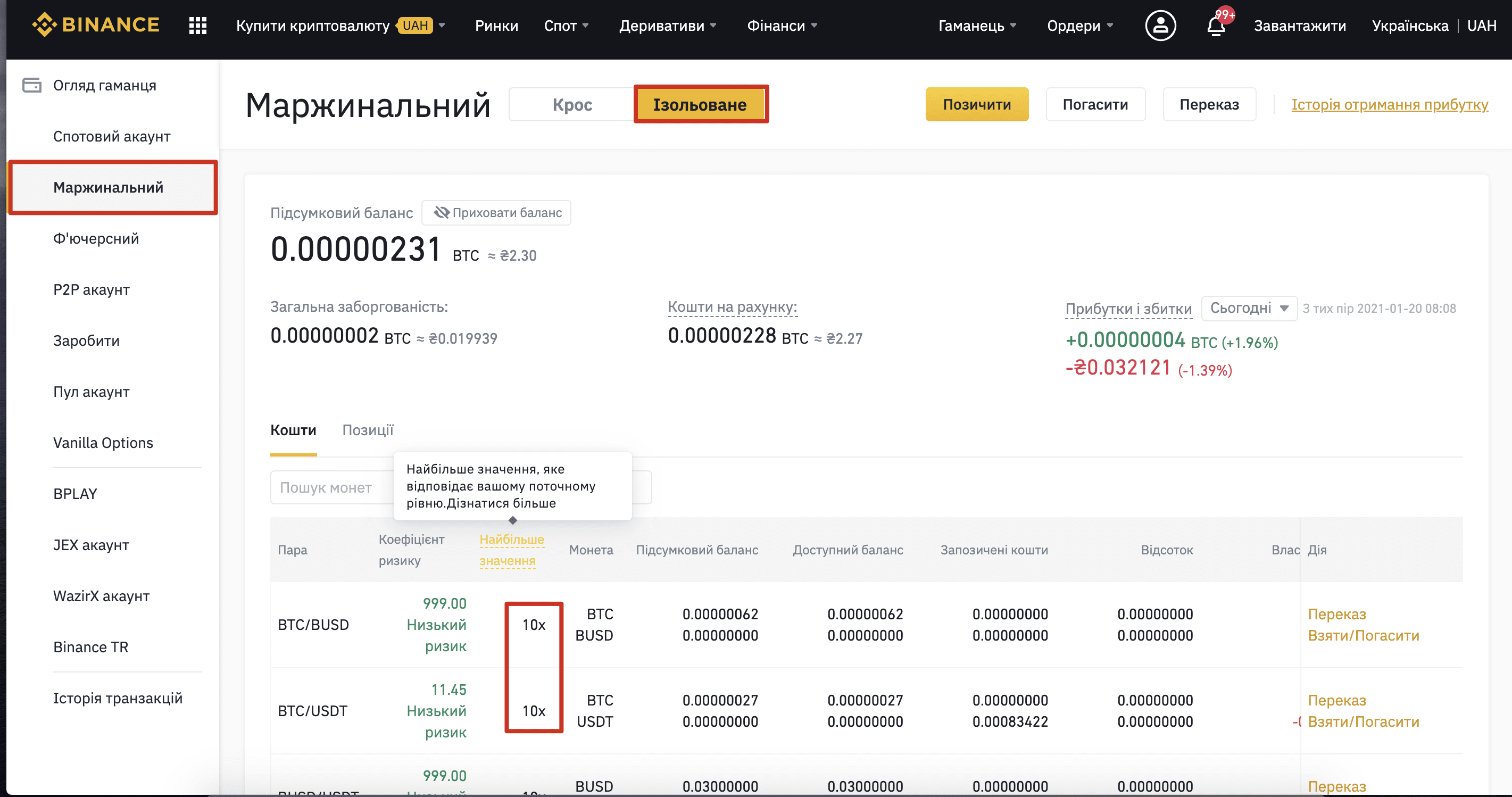Select the Кошти tab
This screenshot has width=1512, height=797.
tap(293, 430)
